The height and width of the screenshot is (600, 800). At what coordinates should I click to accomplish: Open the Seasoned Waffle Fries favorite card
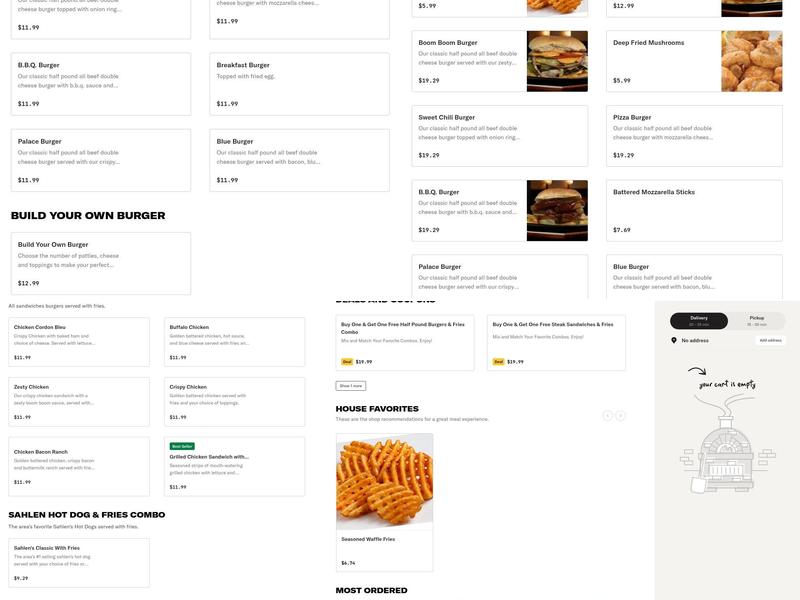(x=385, y=503)
